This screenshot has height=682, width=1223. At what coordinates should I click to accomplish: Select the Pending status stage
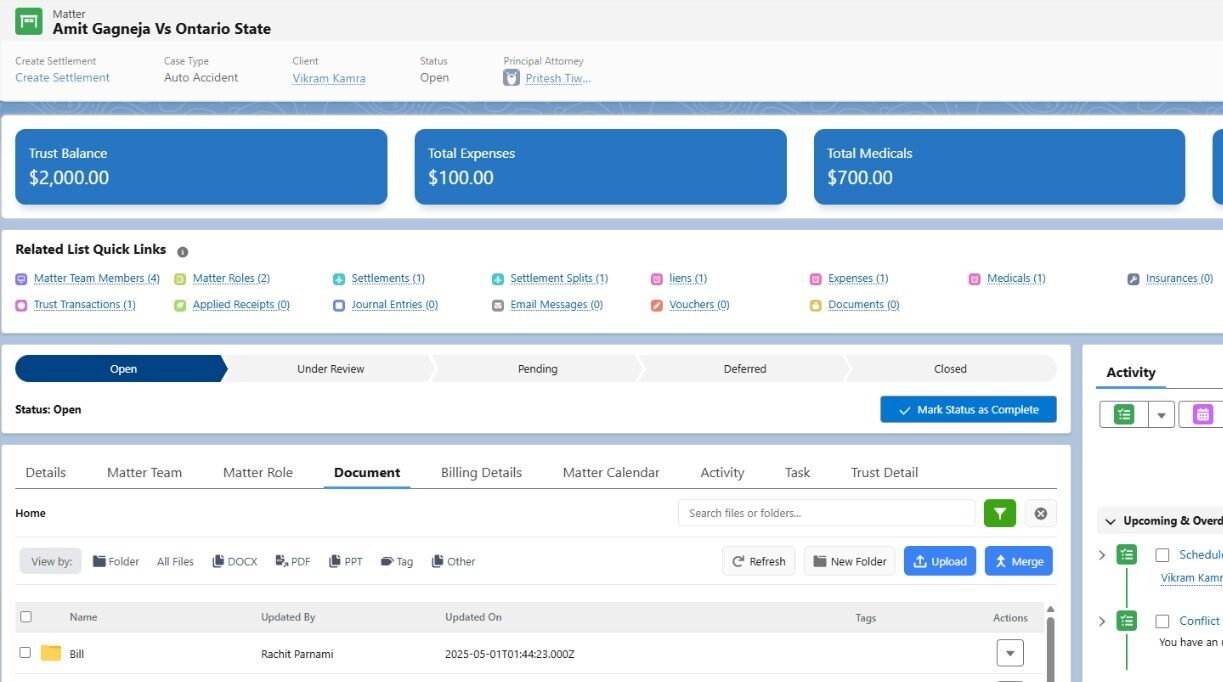coord(538,369)
